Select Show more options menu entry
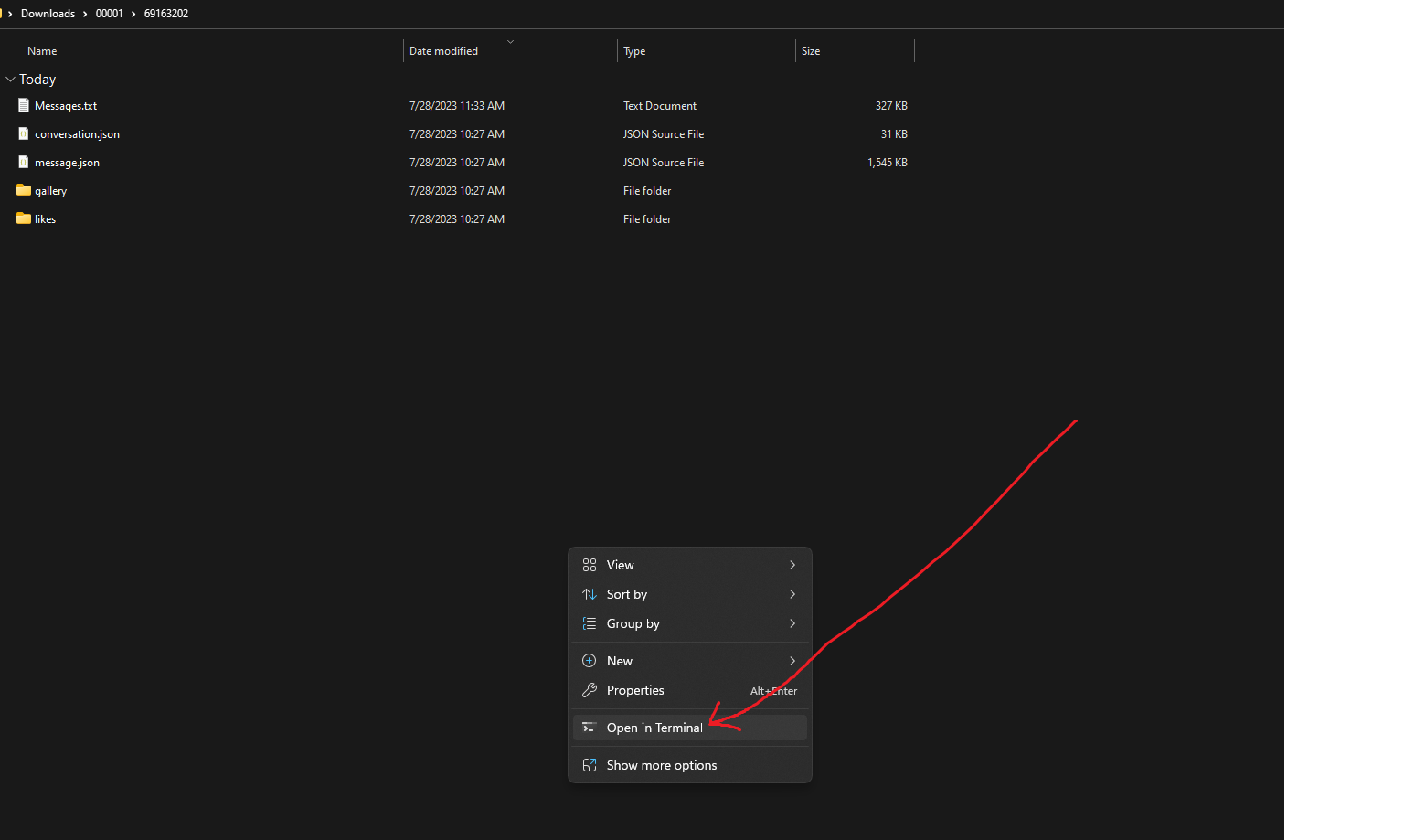 click(x=690, y=765)
